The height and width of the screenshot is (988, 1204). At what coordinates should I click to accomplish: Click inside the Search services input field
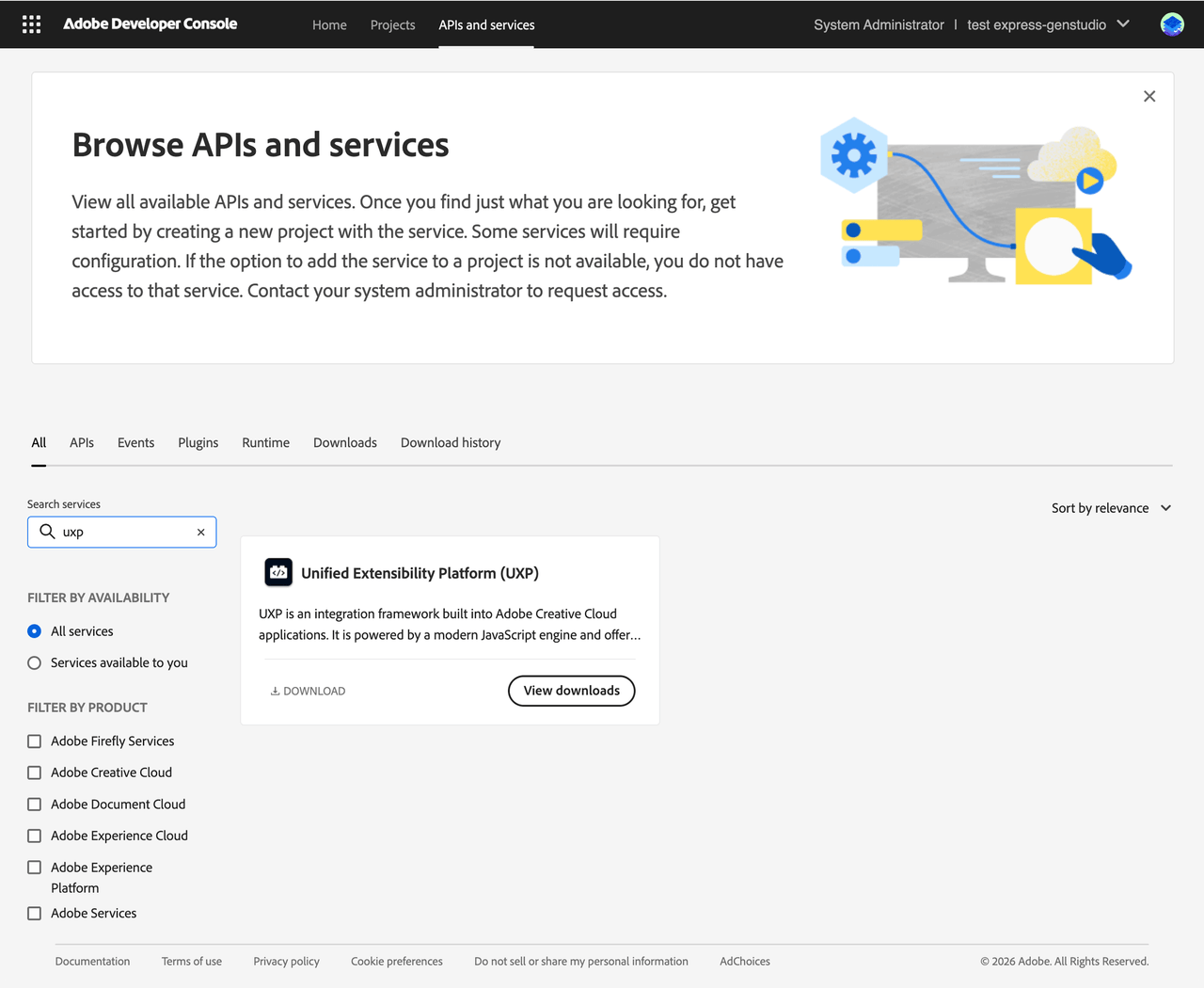[x=122, y=532]
